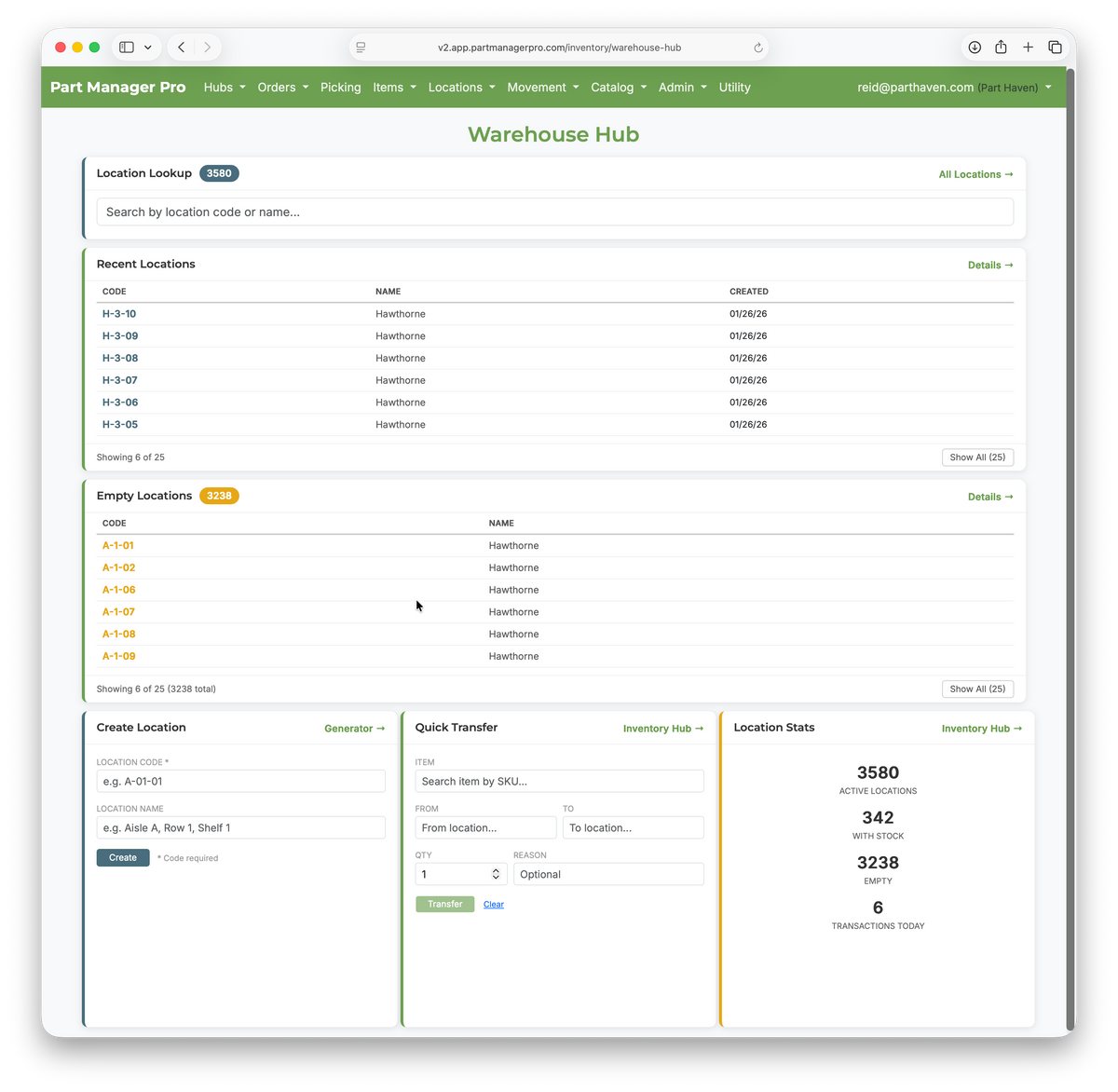Screen dimensions: 1118x1092
Task: Open the reid@parthaven.com account menu
Action: click(x=954, y=88)
